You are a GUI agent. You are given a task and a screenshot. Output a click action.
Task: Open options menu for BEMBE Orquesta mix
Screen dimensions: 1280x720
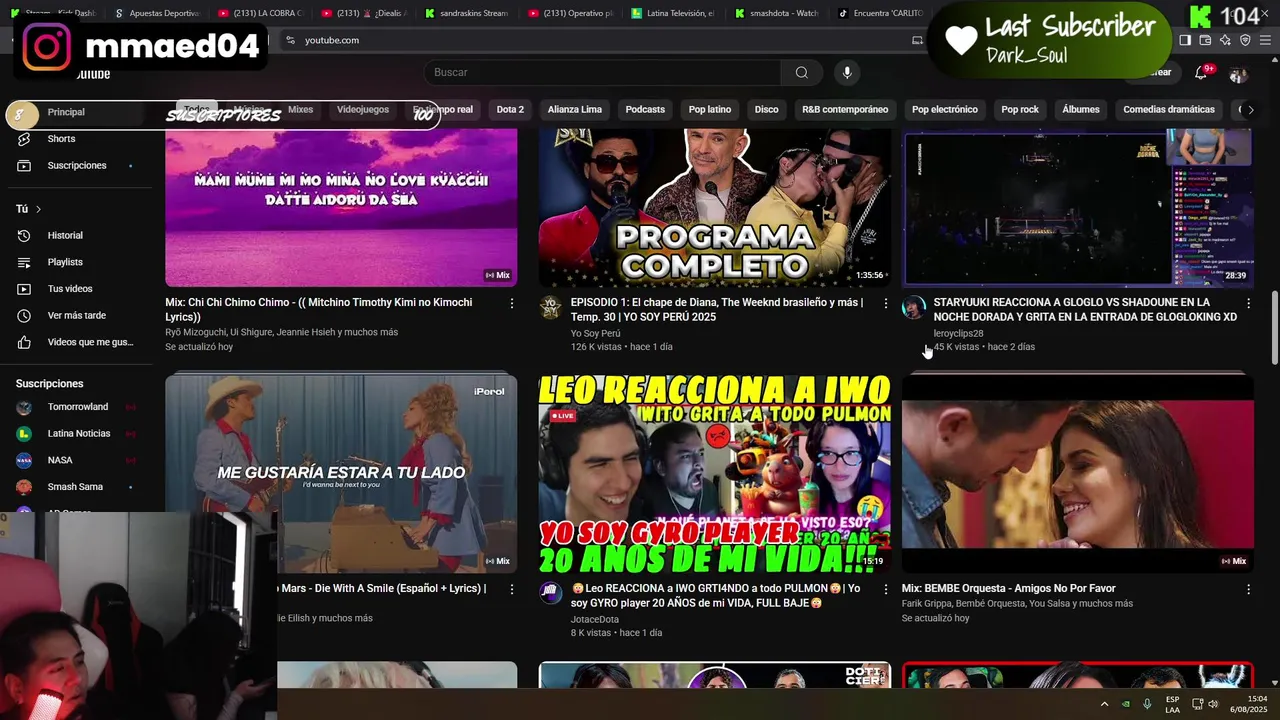coord(1248,590)
